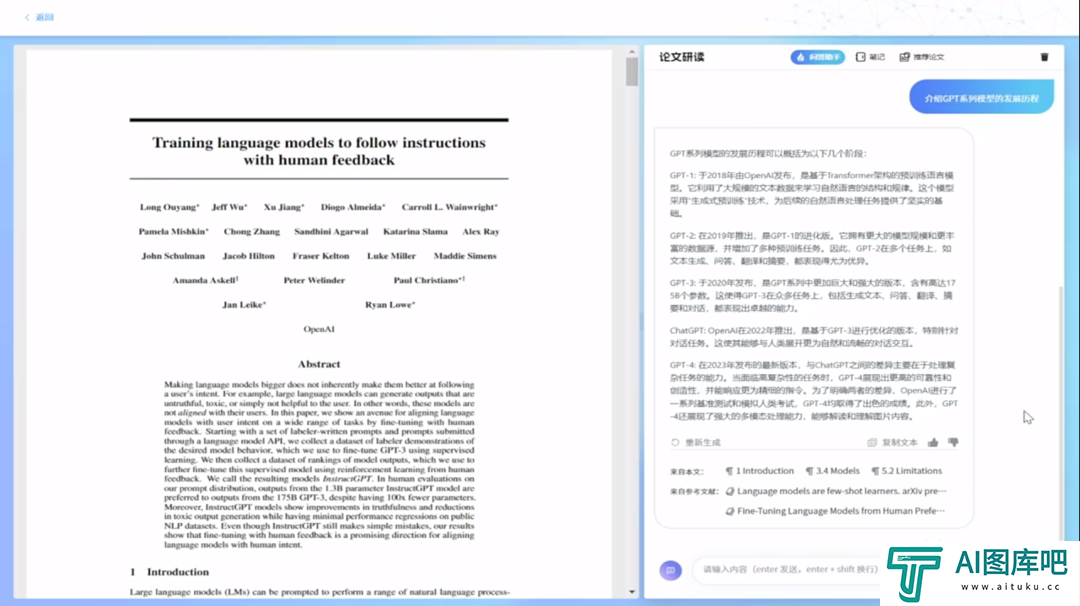The image size is (1080, 606).
Task: Delete chat history with trash icon
Action: point(1044,57)
